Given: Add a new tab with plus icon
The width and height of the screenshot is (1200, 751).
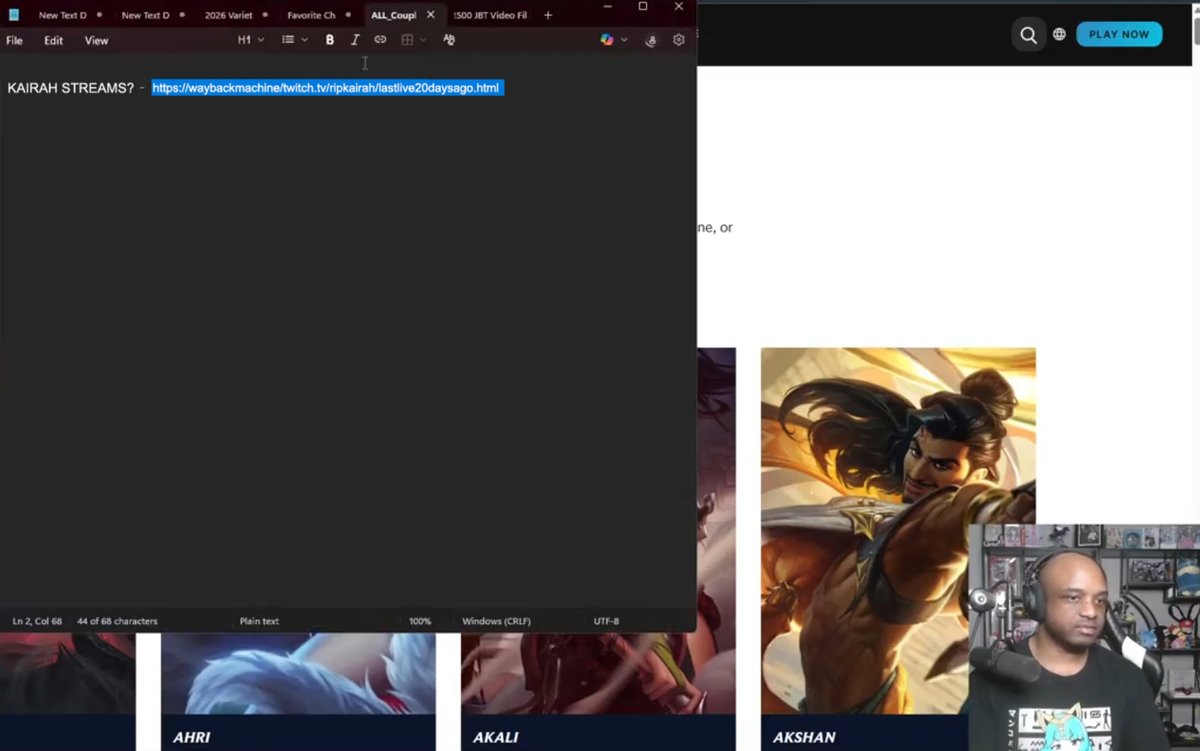Looking at the screenshot, I should [x=547, y=15].
